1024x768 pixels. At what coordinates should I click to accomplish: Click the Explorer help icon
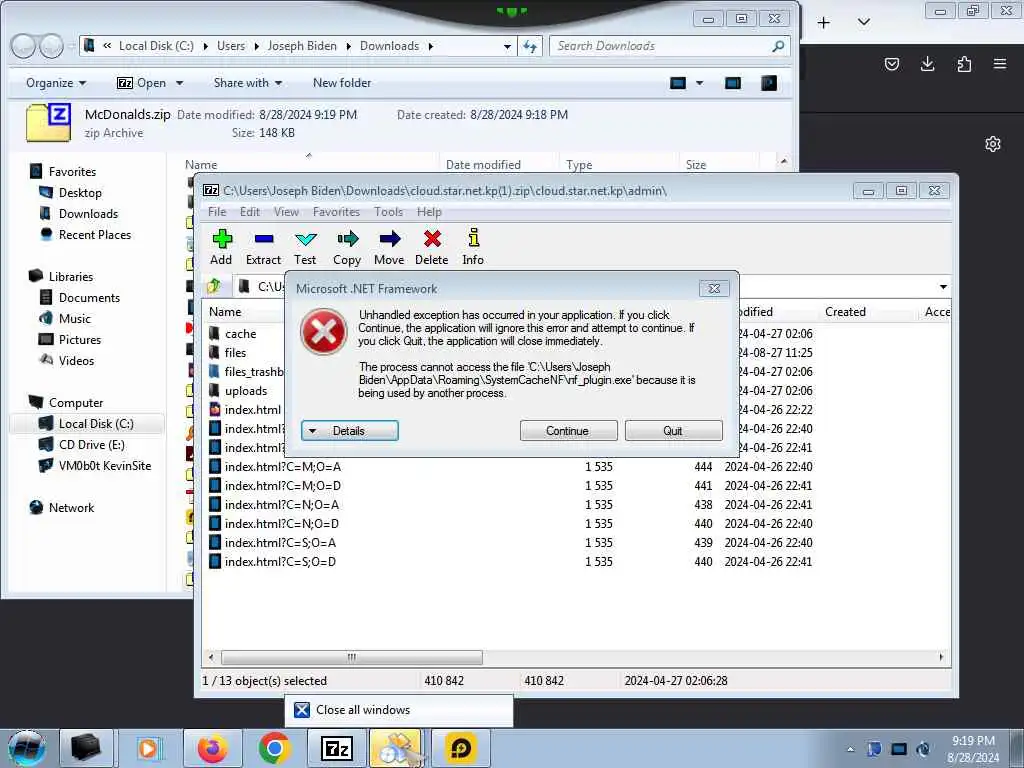pos(769,83)
